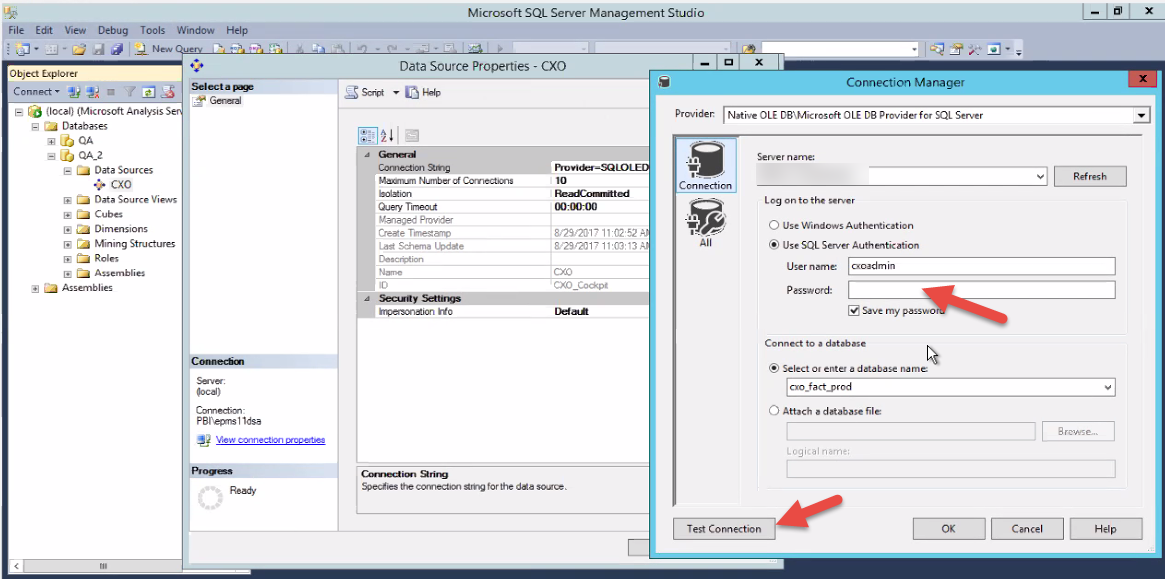Select Use Windows Authentication radio button

coord(774,225)
